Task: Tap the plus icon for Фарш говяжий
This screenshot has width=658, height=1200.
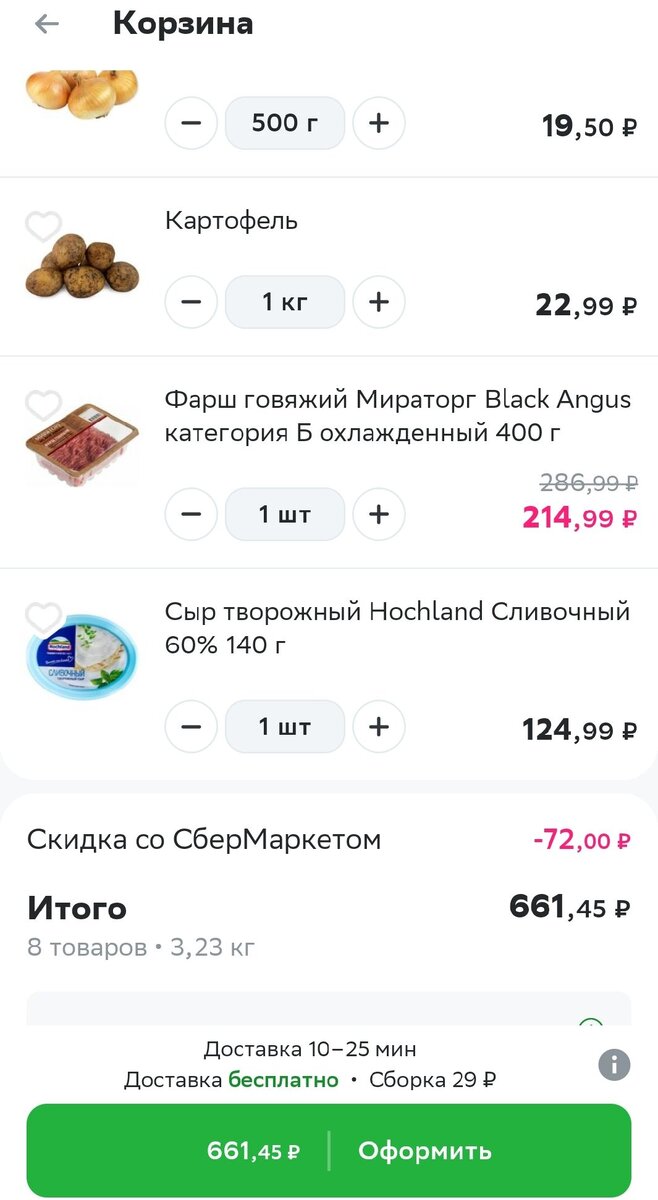Action: [379, 514]
